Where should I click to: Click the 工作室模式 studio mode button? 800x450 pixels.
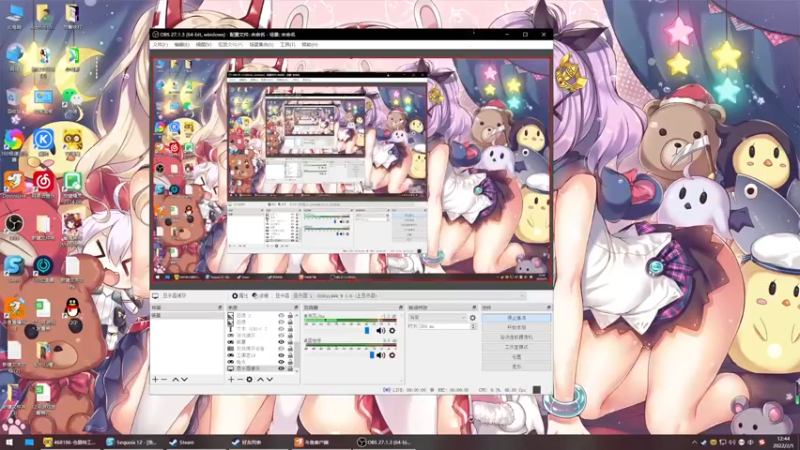(x=516, y=347)
